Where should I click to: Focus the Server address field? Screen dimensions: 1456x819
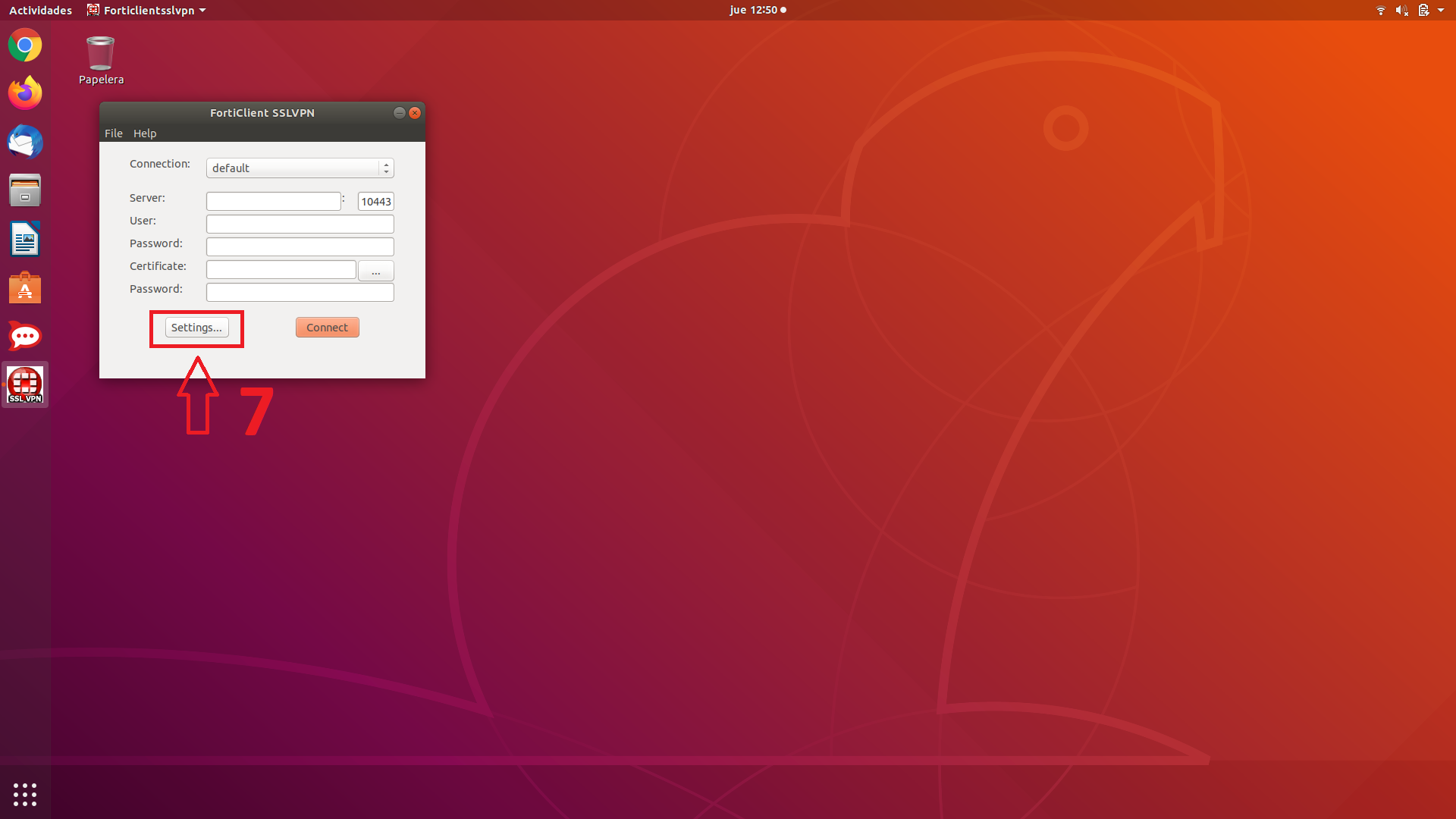[x=273, y=201]
